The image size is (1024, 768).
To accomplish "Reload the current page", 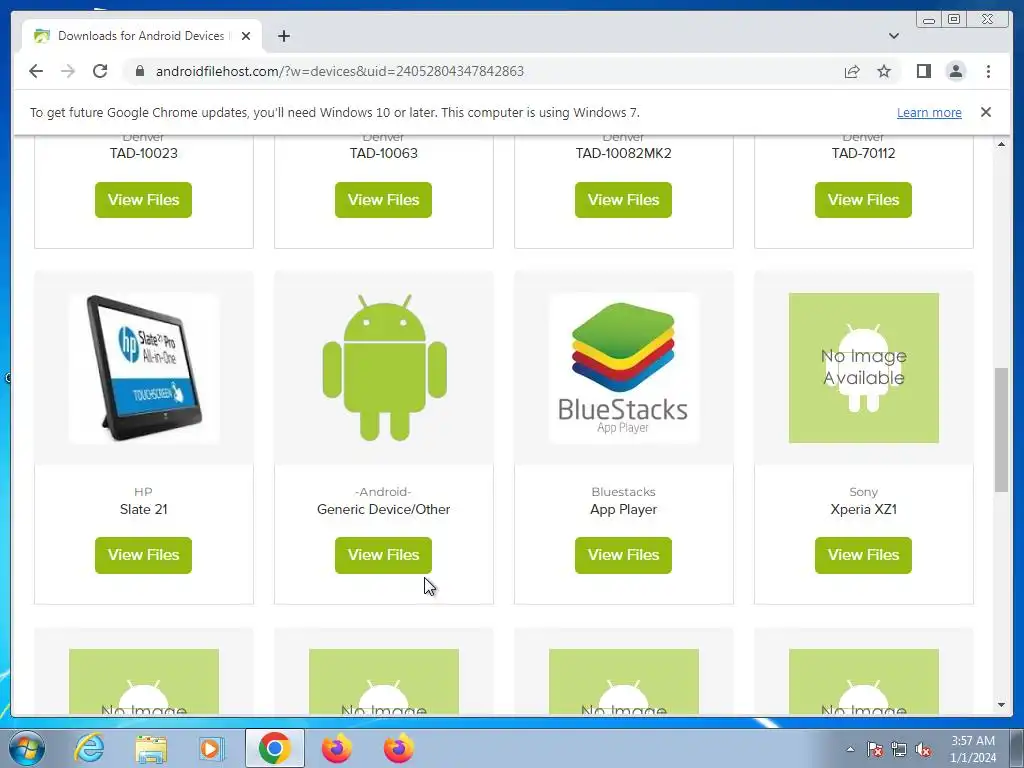I will [100, 71].
